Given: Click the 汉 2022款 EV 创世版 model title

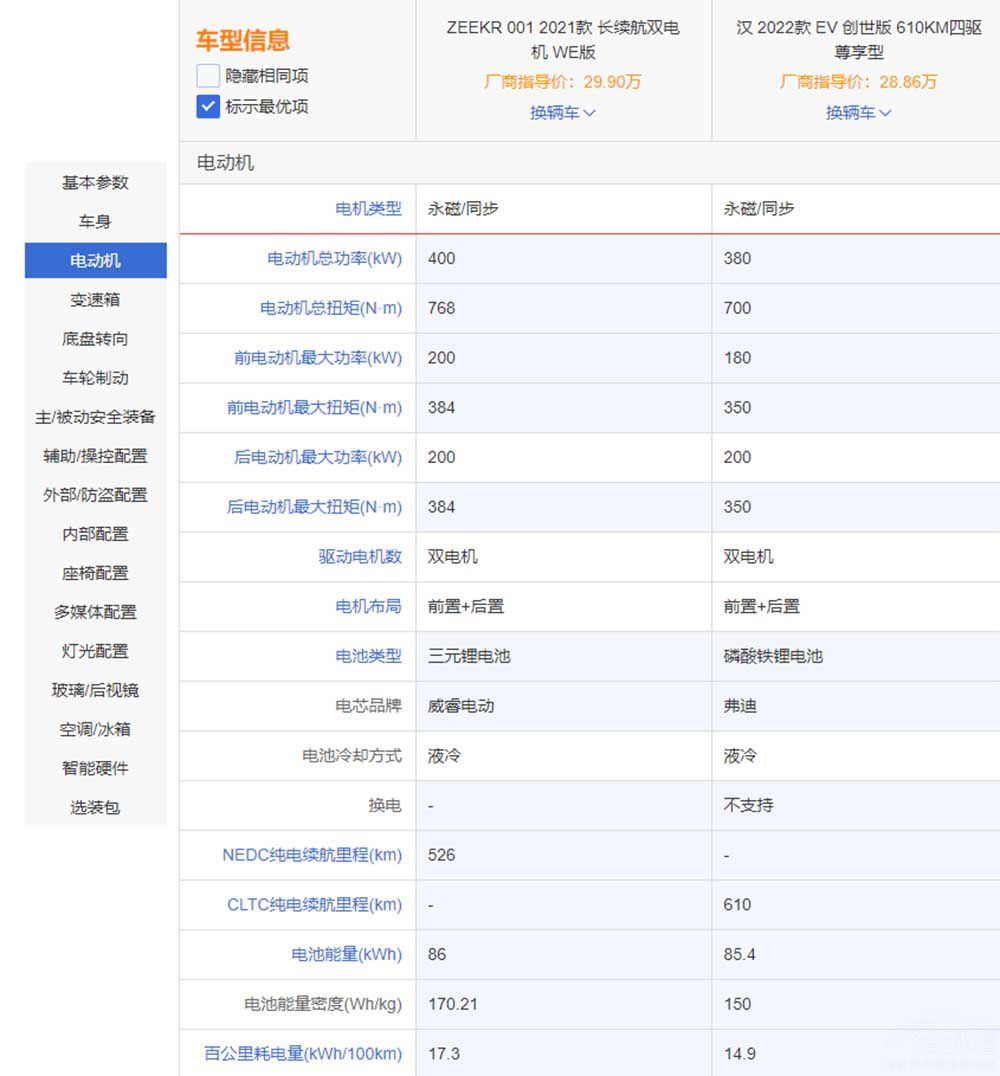Looking at the screenshot, I should point(858,39).
